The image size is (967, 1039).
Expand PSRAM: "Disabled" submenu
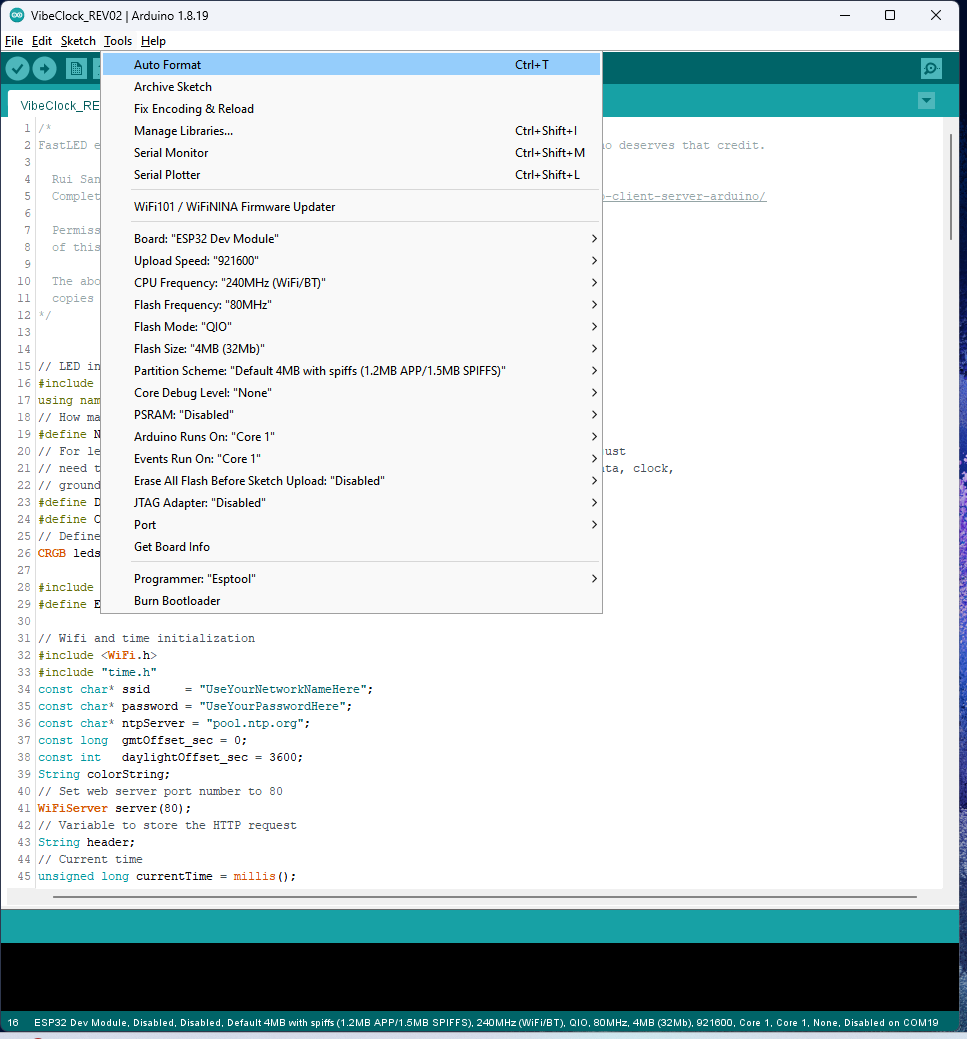(351, 415)
